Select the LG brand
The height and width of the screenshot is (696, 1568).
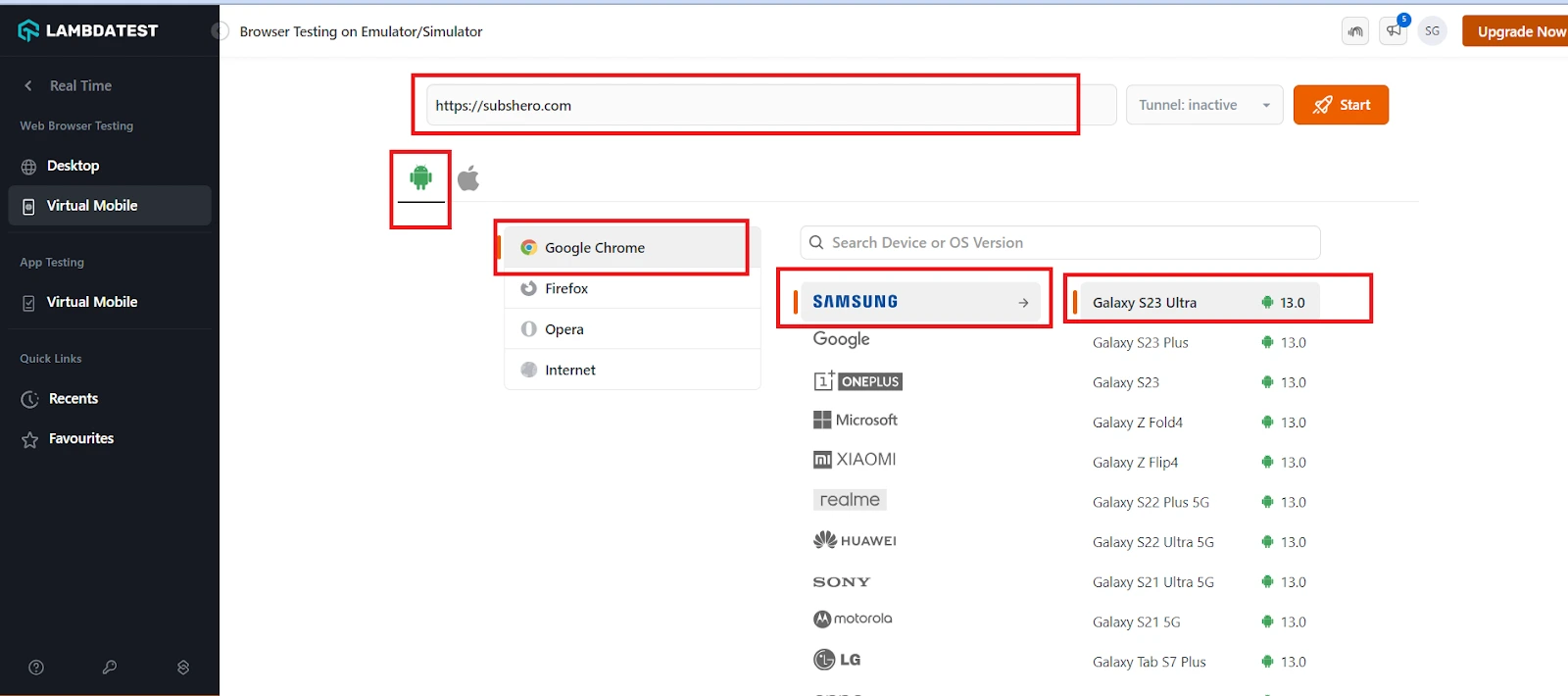(837, 660)
